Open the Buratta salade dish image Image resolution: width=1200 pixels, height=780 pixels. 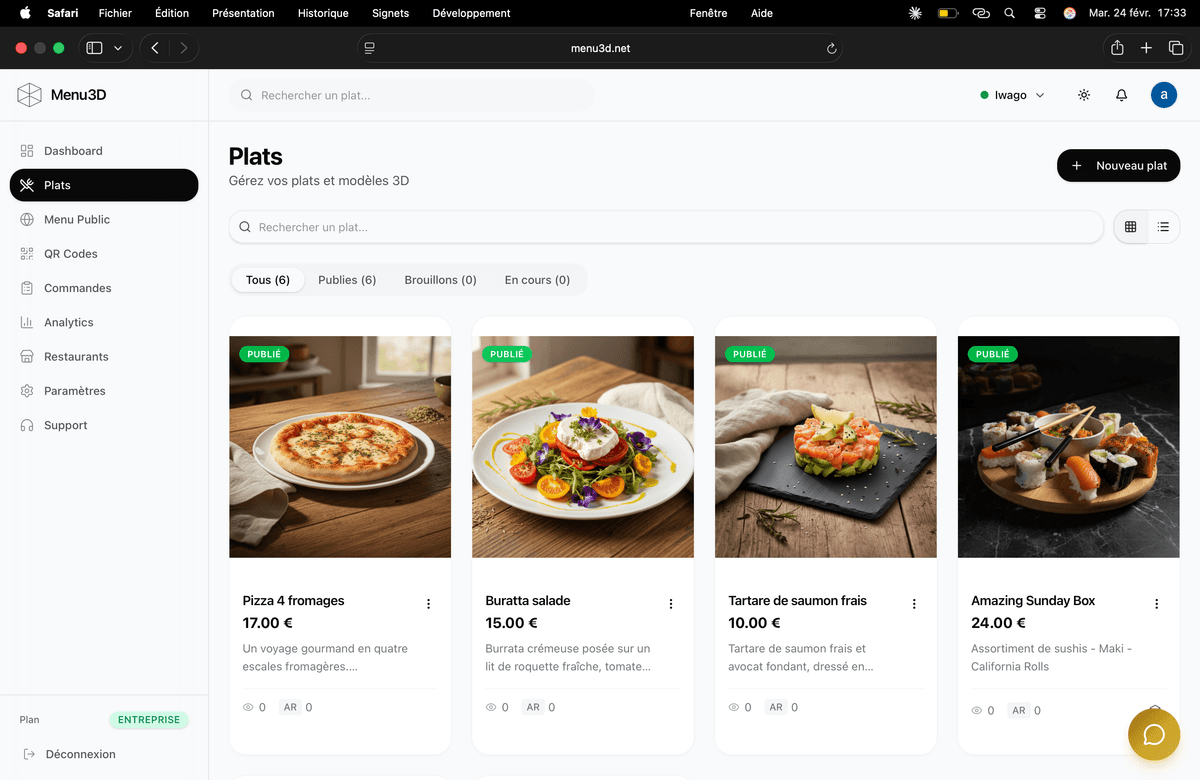point(583,446)
